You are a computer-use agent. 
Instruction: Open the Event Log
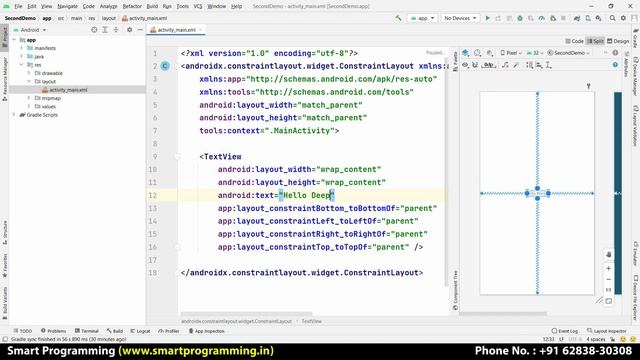click(x=565, y=331)
